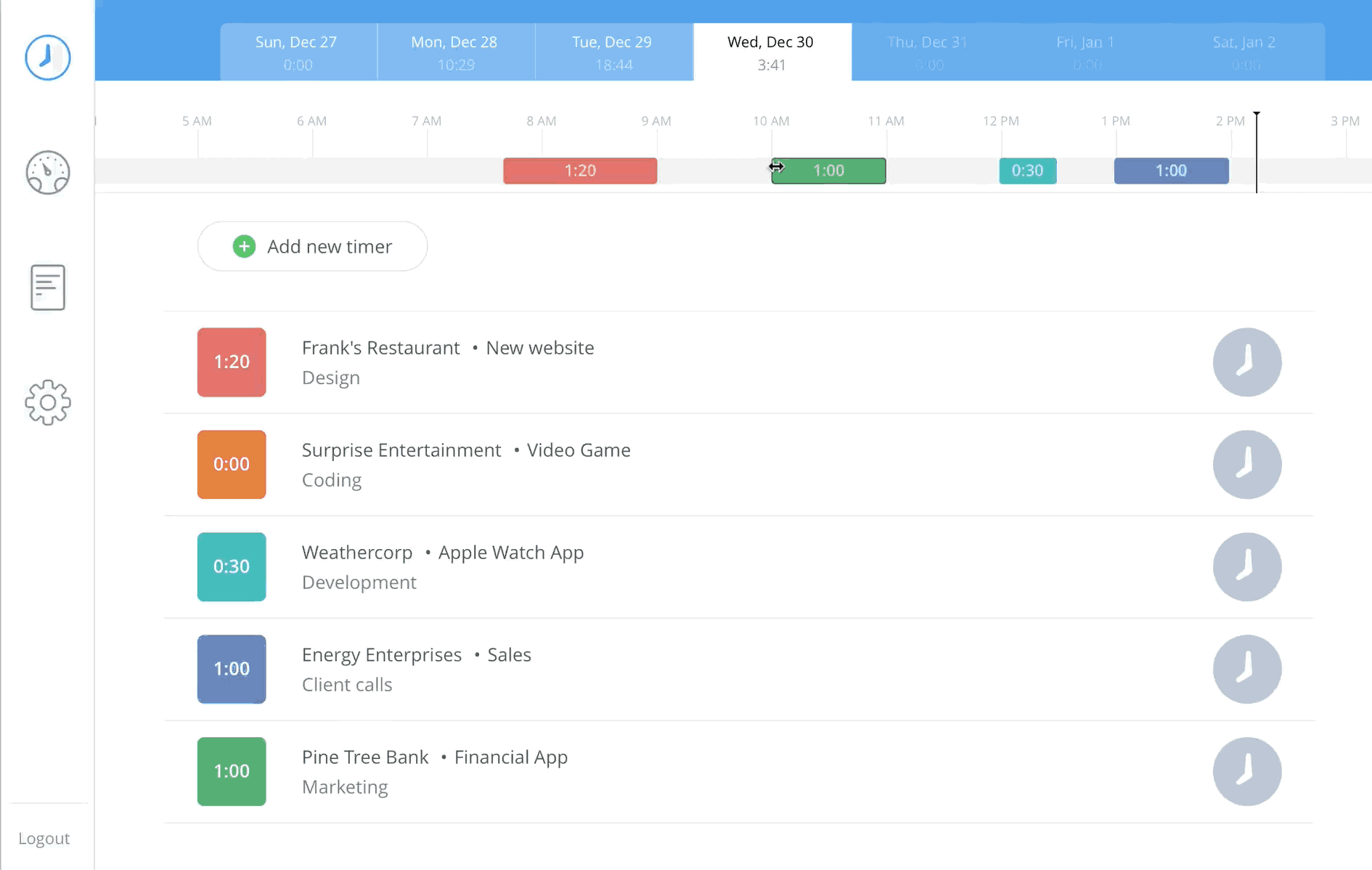Open the reports page from sidebar

47,287
